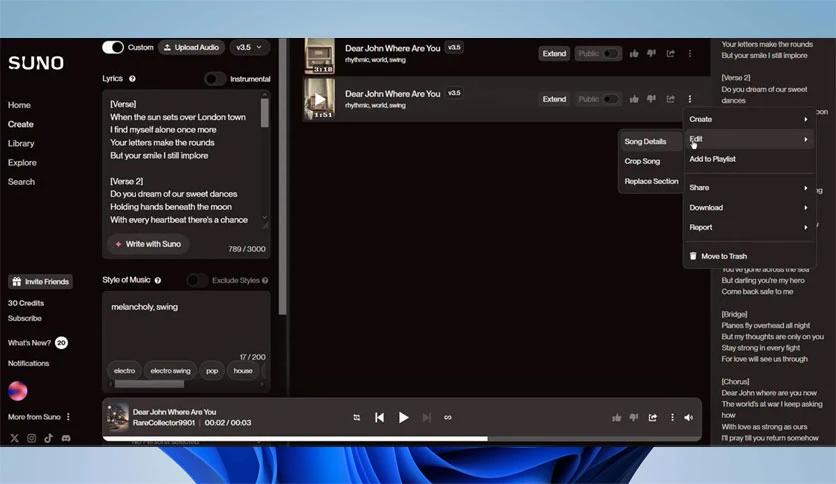Viewport: 836px width, 484px height.
Task: Extend the 1:51 Dear John song
Action: [554, 99]
